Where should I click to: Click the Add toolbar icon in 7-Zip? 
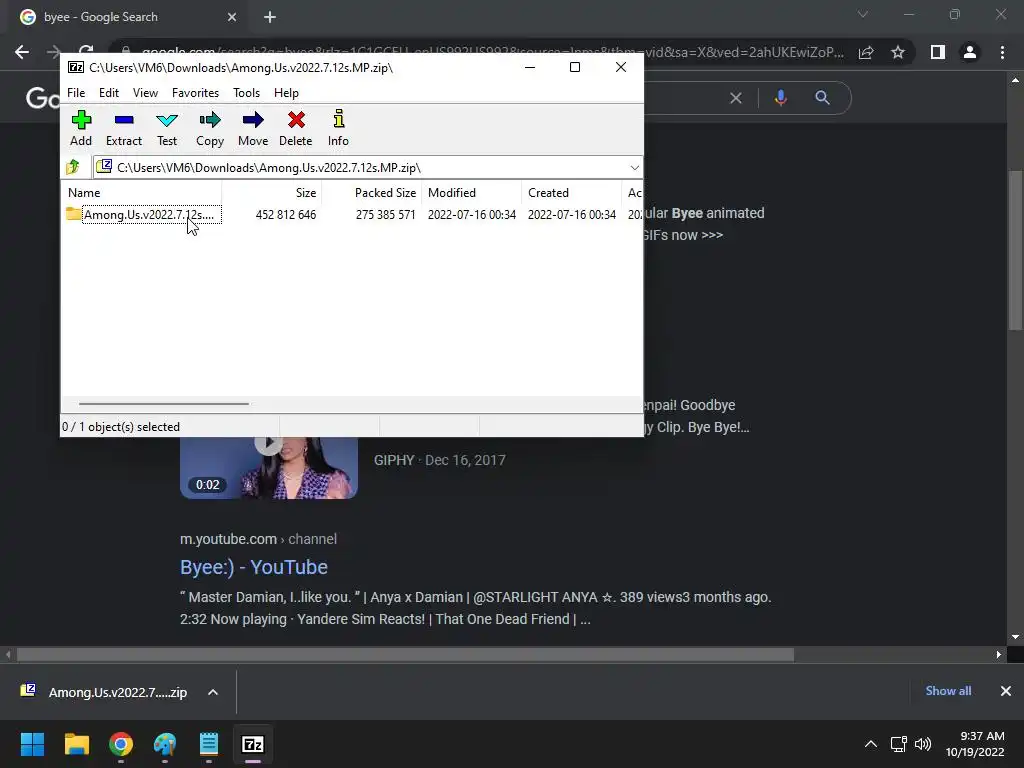81,128
